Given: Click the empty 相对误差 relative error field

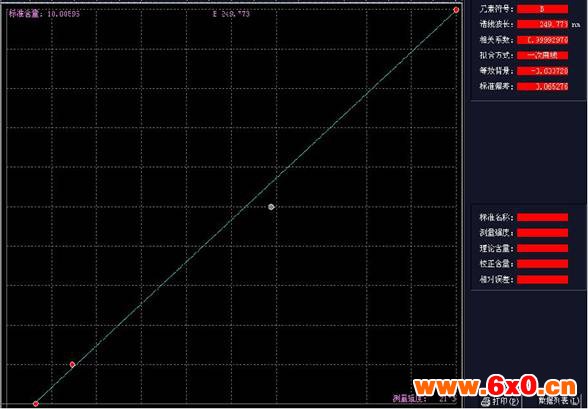Looking at the screenshot, I should click(x=542, y=279).
